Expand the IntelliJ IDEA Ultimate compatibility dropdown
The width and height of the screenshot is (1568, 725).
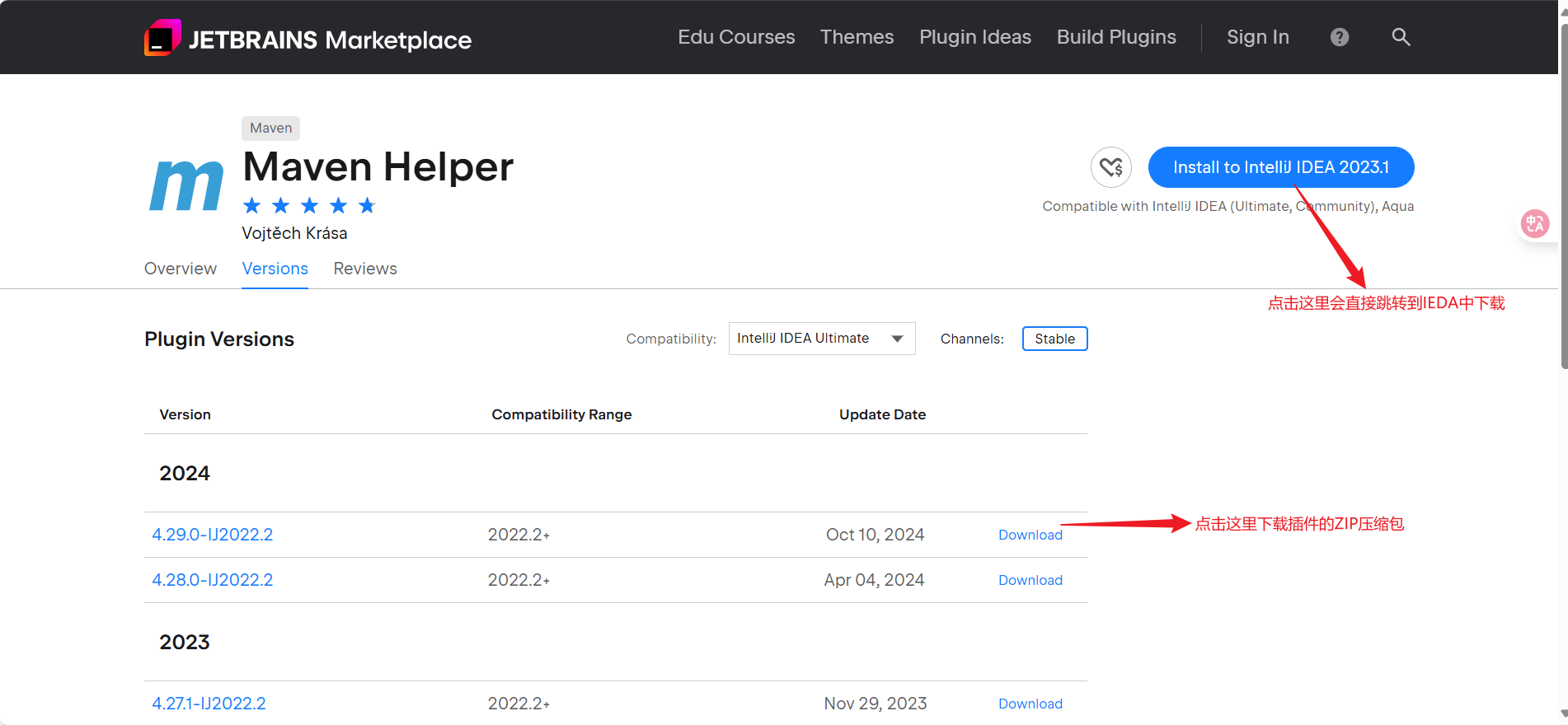click(x=822, y=339)
